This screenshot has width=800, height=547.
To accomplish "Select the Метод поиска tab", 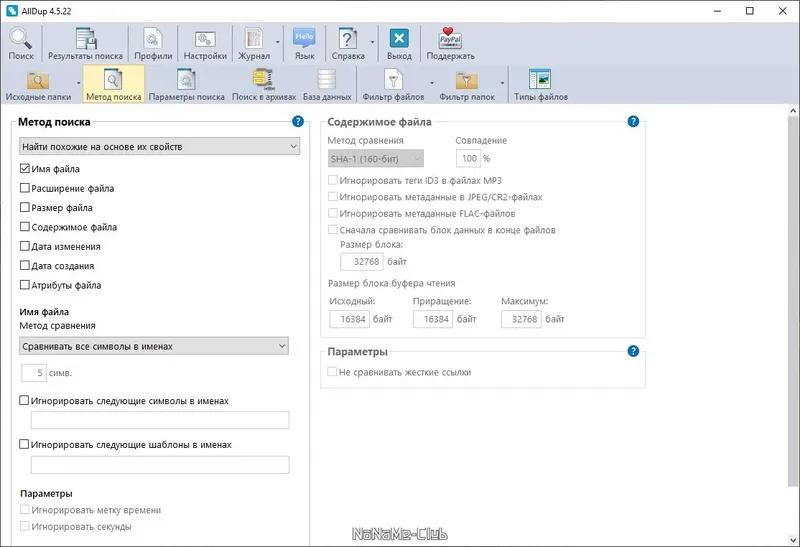I will click(x=113, y=85).
